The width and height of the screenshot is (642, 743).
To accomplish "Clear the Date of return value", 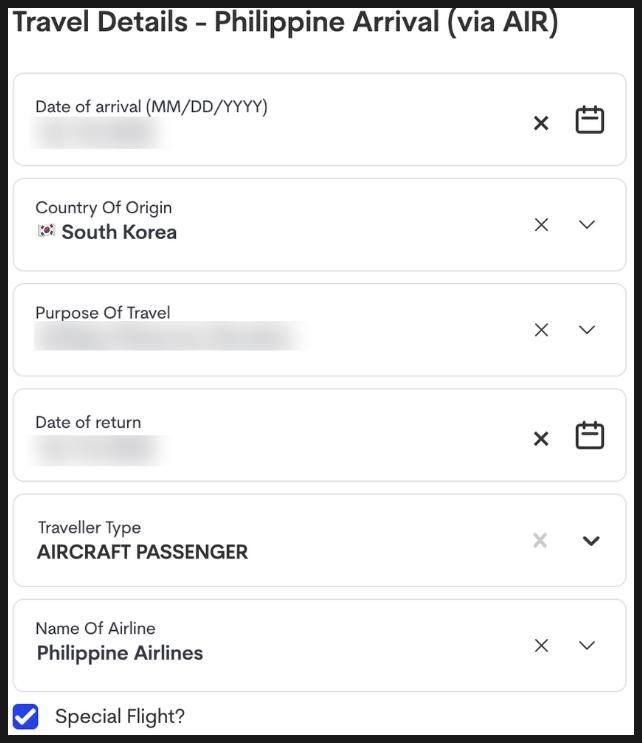I will pyautogui.click(x=541, y=439).
